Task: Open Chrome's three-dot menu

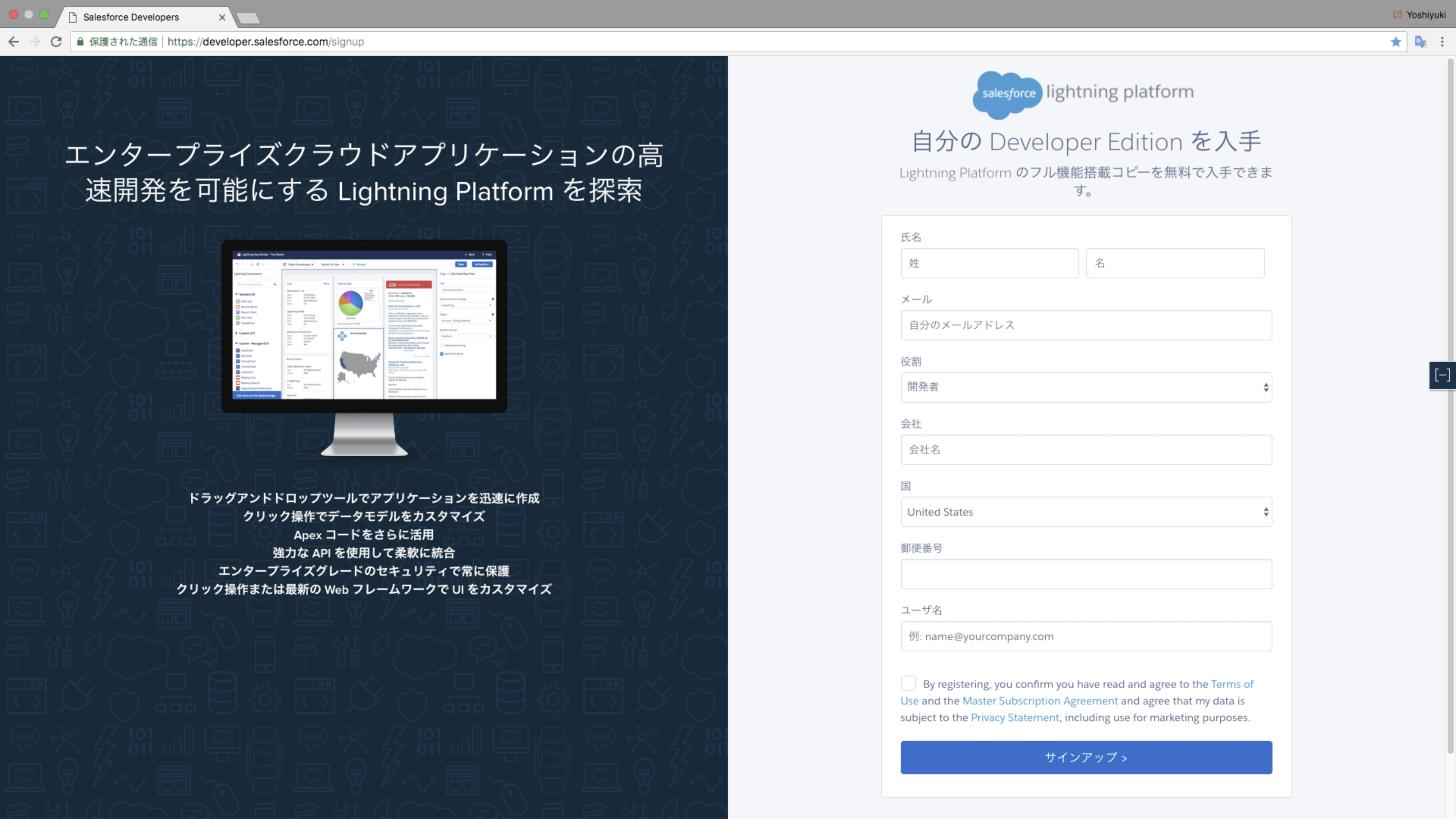Action: 1442,42
